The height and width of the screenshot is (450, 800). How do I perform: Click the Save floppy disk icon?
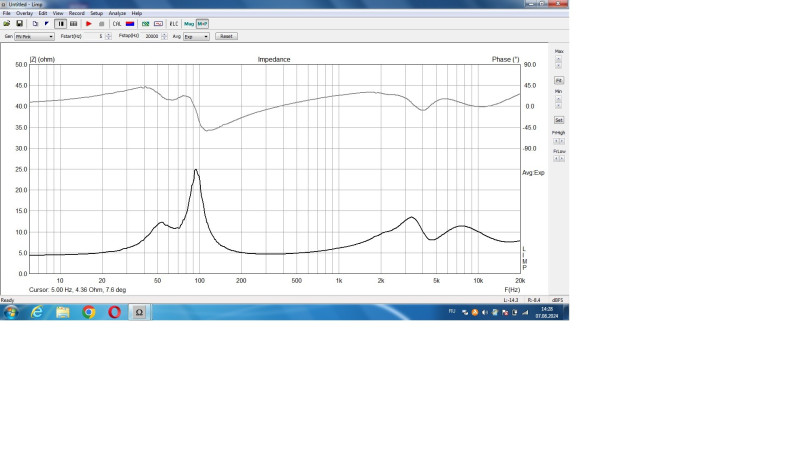point(19,23)
